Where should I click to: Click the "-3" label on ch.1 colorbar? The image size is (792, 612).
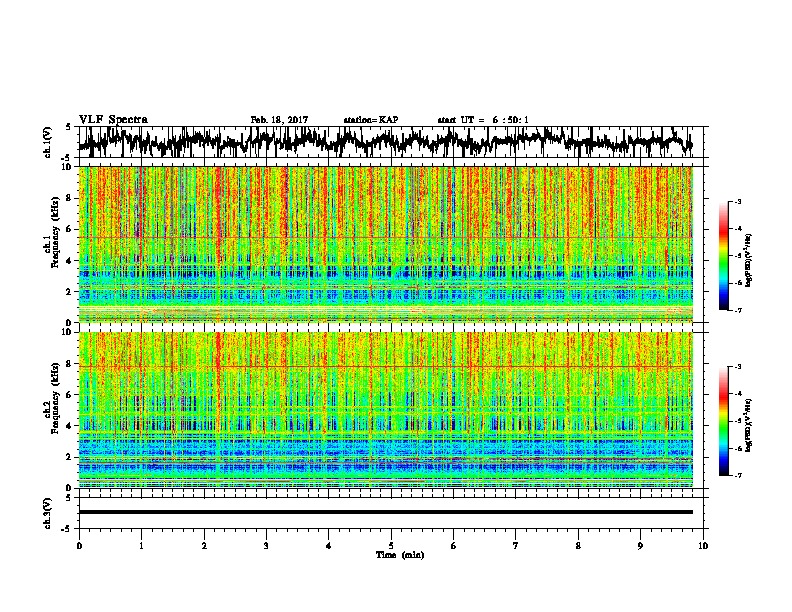tap(737, 201)
